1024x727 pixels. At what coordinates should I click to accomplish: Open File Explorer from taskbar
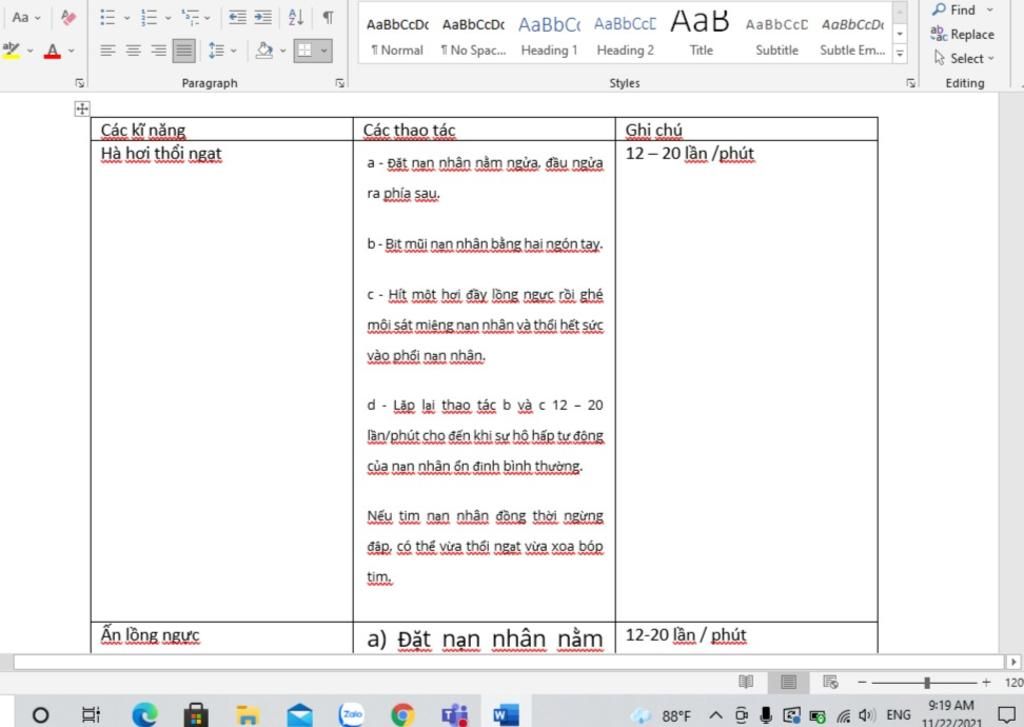click(x=248, y=715)
